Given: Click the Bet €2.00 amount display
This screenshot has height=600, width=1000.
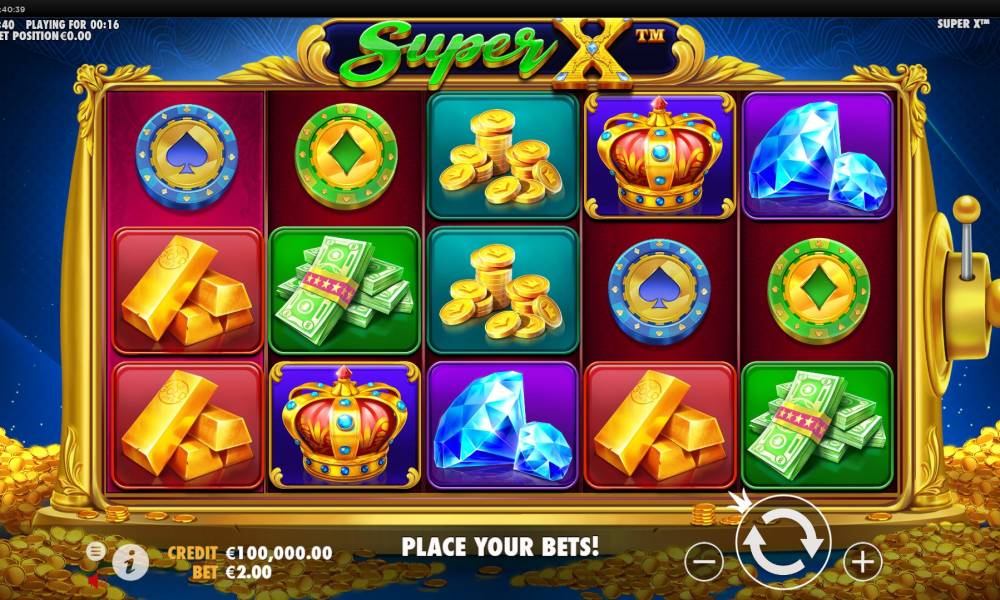Looking at the screenshot, I should click(x=232, y=572).
